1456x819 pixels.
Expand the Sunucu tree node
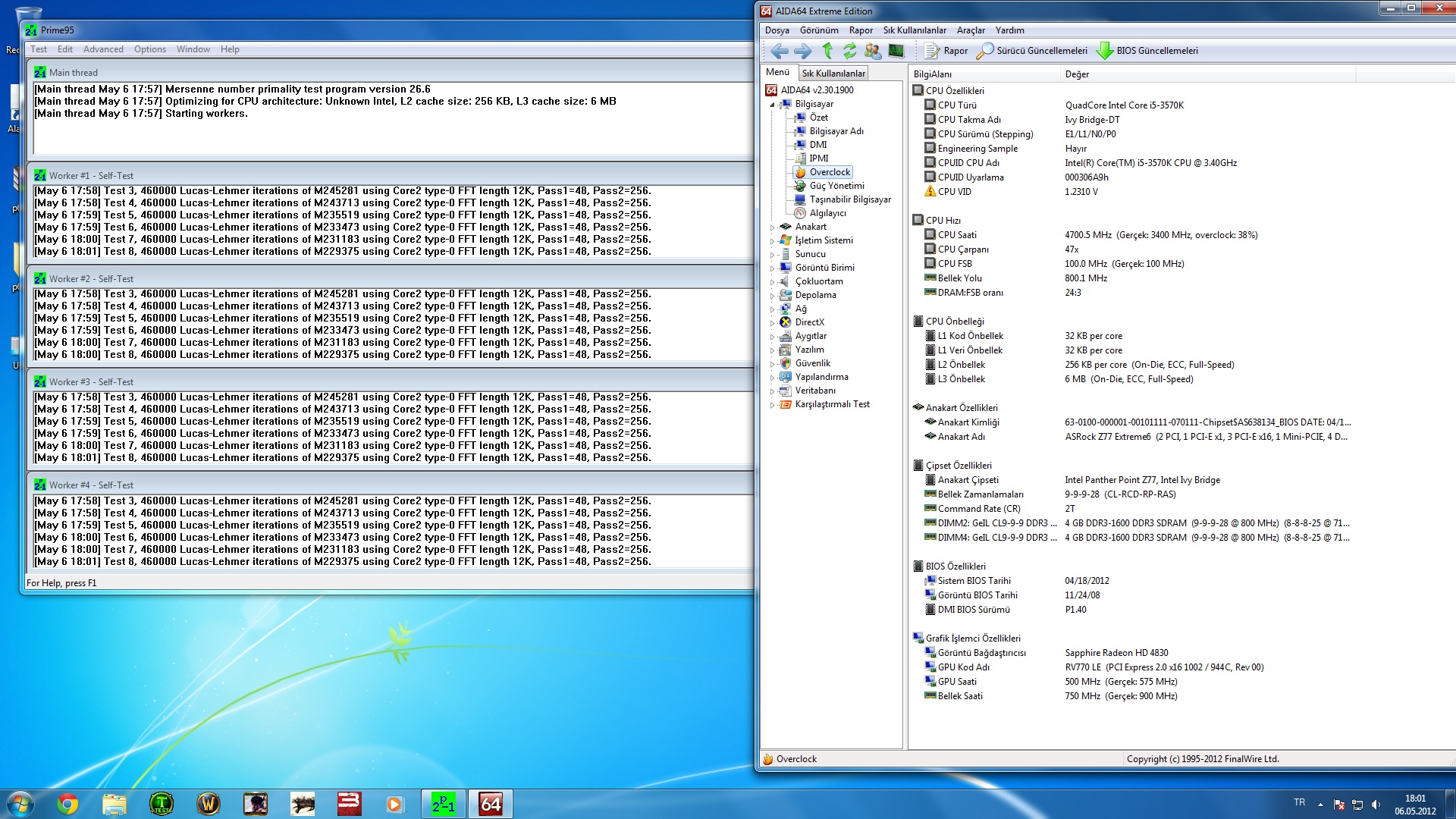tap(772, 255)
